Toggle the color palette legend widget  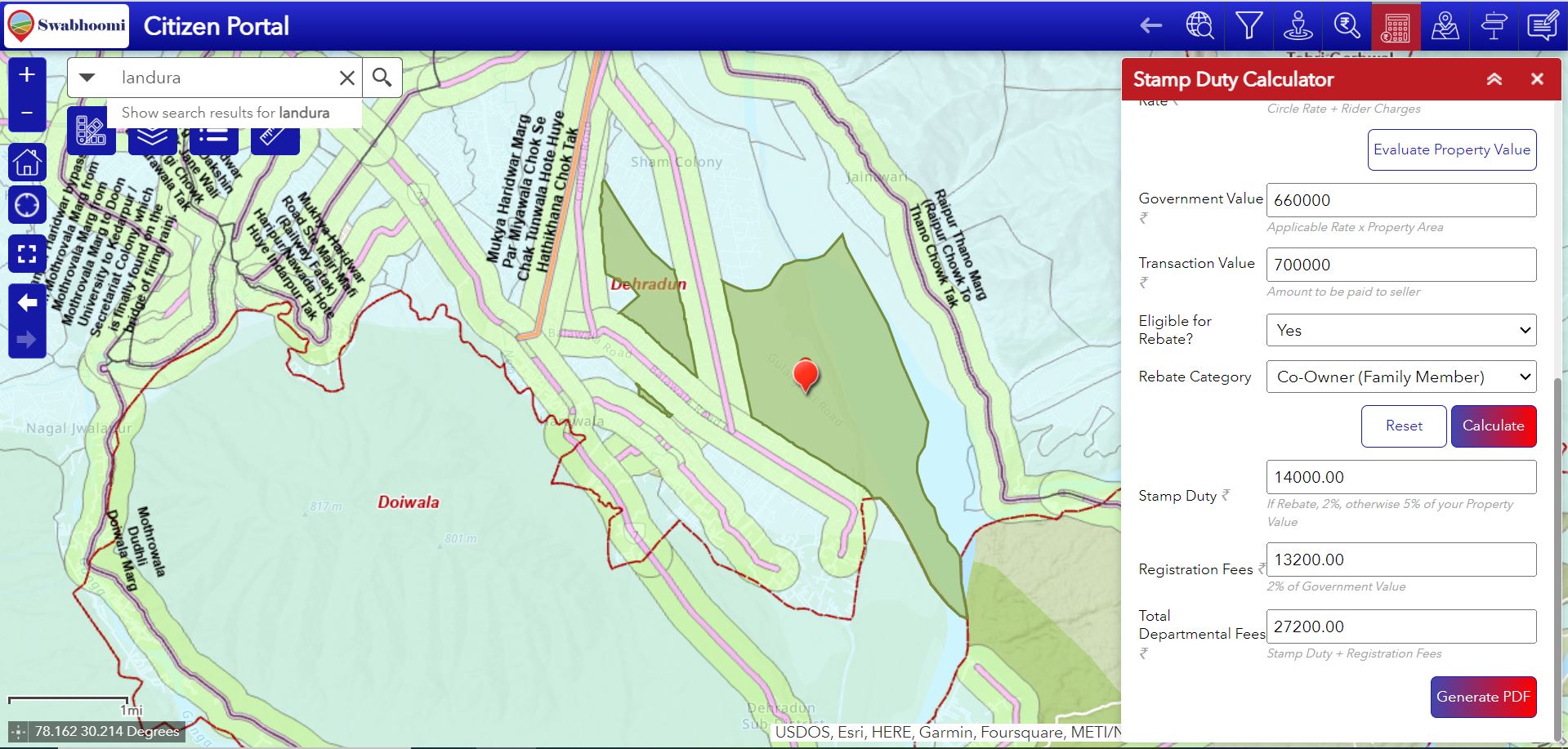91,131
